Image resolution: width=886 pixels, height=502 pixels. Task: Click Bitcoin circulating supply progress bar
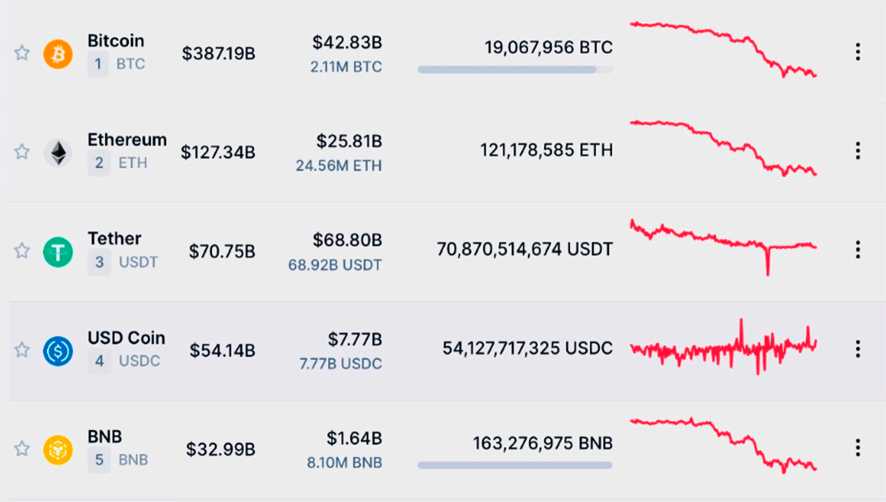coord(515,70)
